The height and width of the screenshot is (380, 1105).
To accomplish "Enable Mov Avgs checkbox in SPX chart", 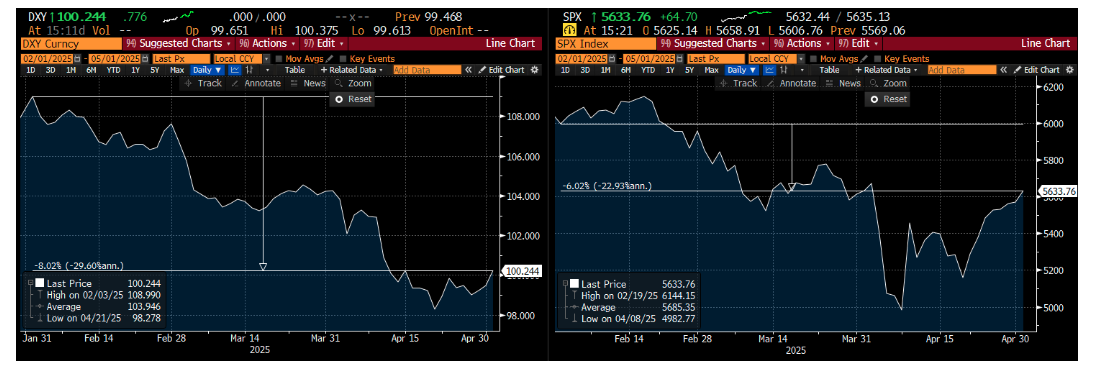I will pyautogui.click(x=813, y=59).
